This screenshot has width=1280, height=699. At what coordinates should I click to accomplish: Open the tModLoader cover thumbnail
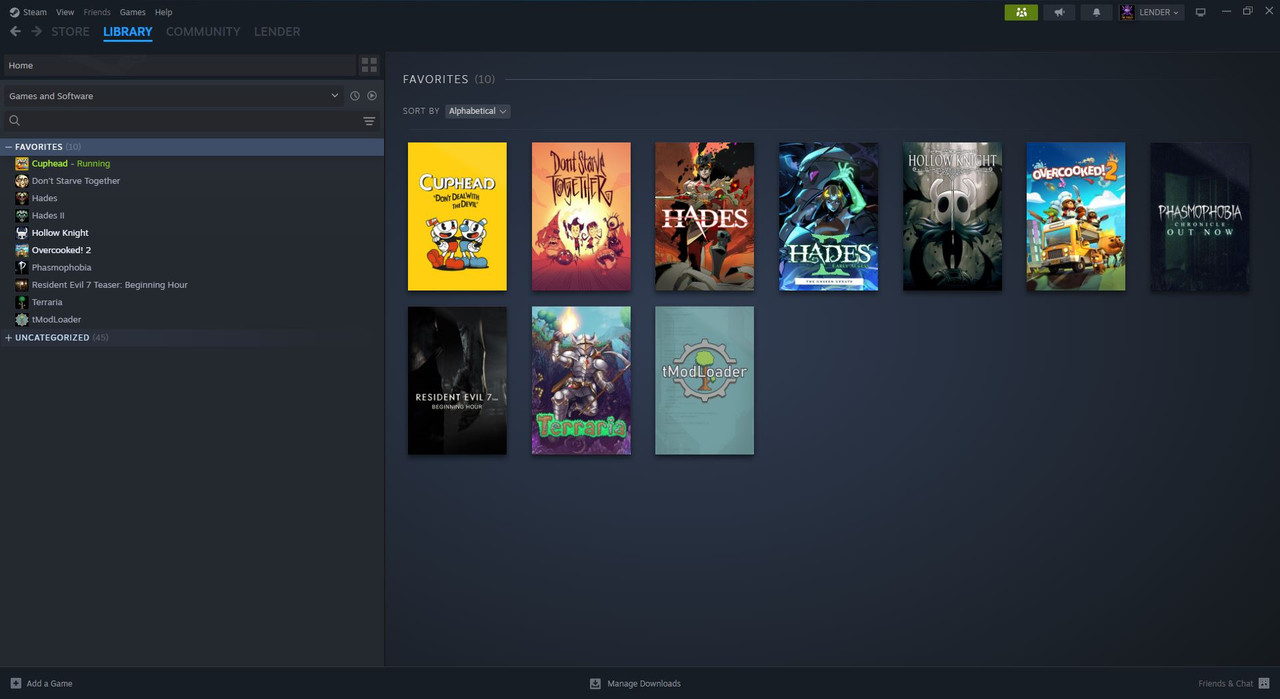pyautogui.click(x=705, y=380)
